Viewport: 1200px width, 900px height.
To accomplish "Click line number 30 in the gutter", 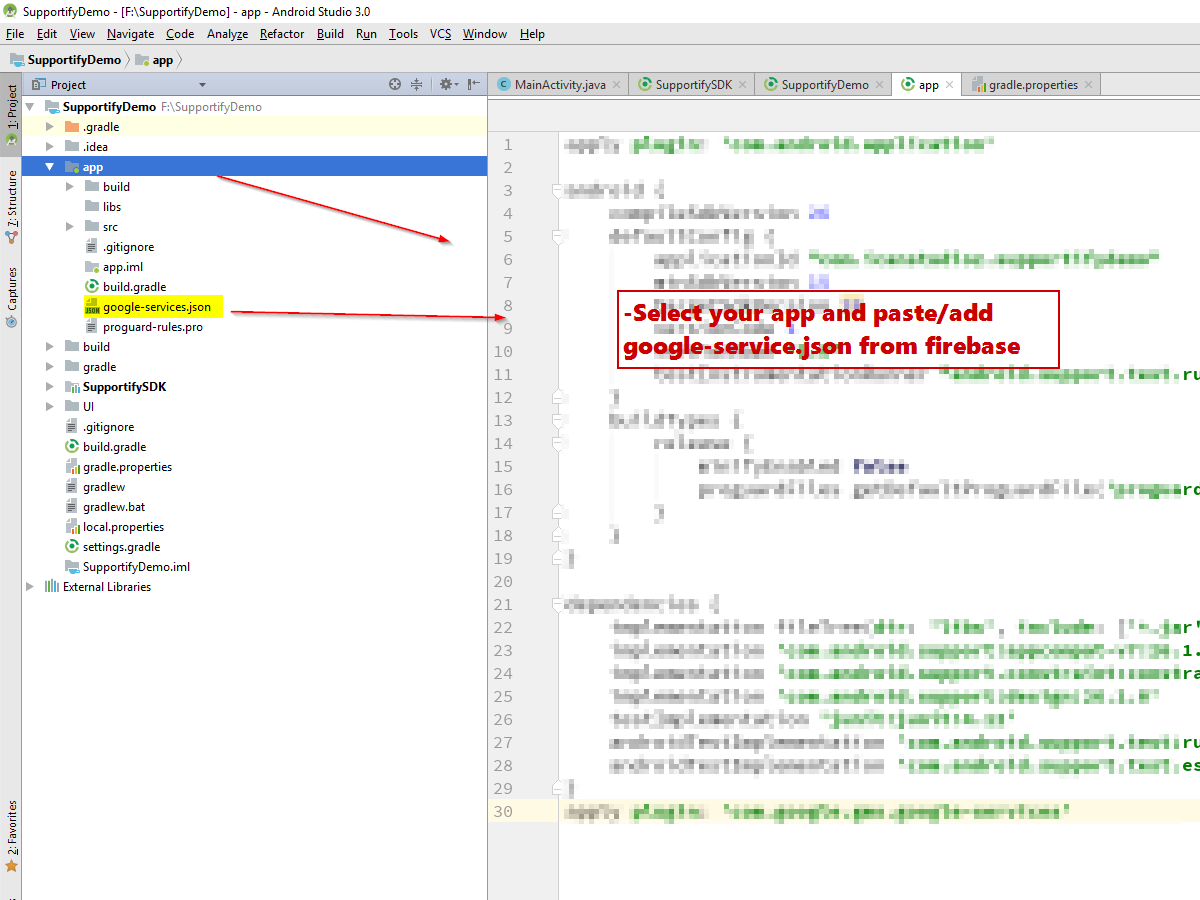I will pos(503,811).
